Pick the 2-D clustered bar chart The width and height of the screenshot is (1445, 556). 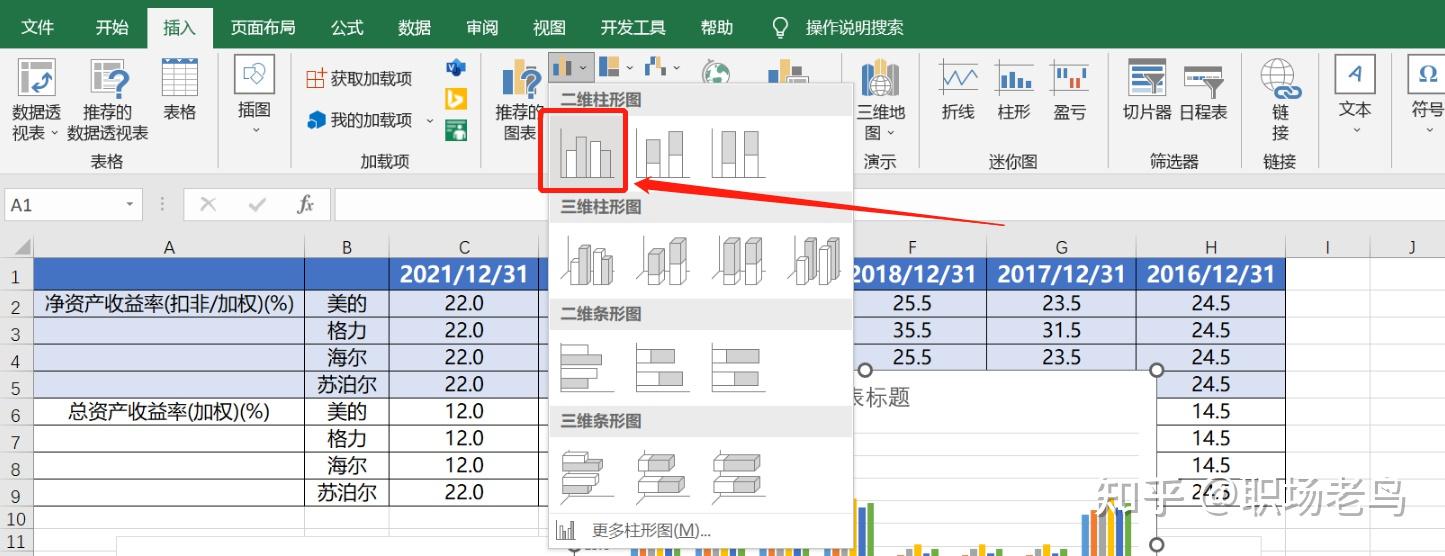coord(585,366)
